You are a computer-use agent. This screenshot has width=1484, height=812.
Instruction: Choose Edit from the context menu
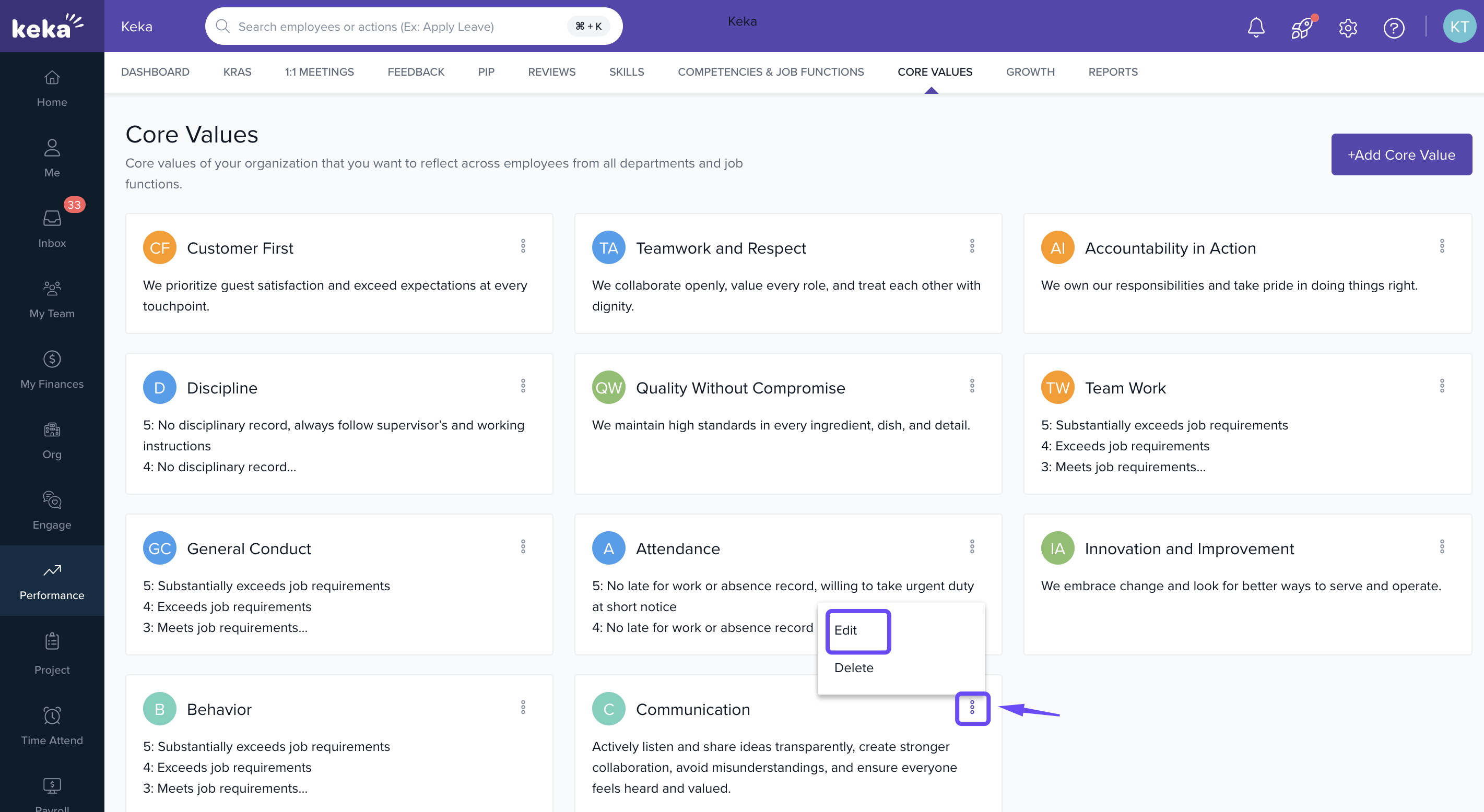pyautogui.click(x=857, y=630)
